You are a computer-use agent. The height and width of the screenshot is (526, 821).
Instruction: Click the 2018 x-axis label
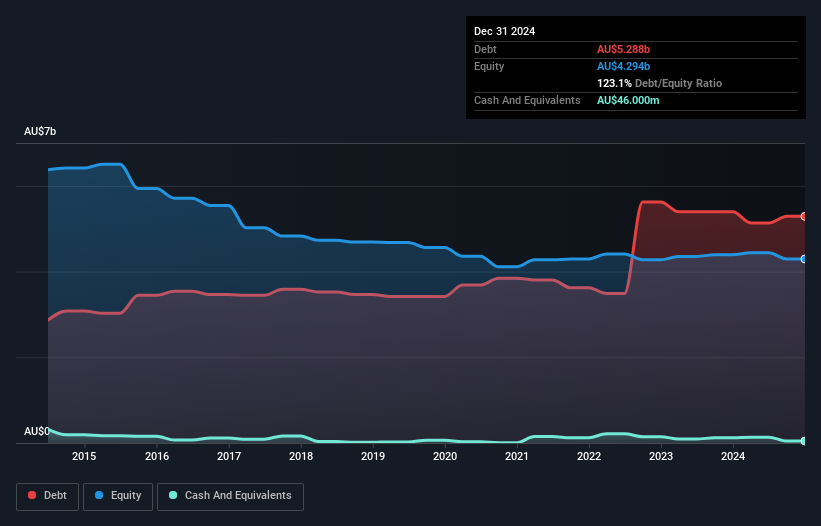(x=301, y=456)
